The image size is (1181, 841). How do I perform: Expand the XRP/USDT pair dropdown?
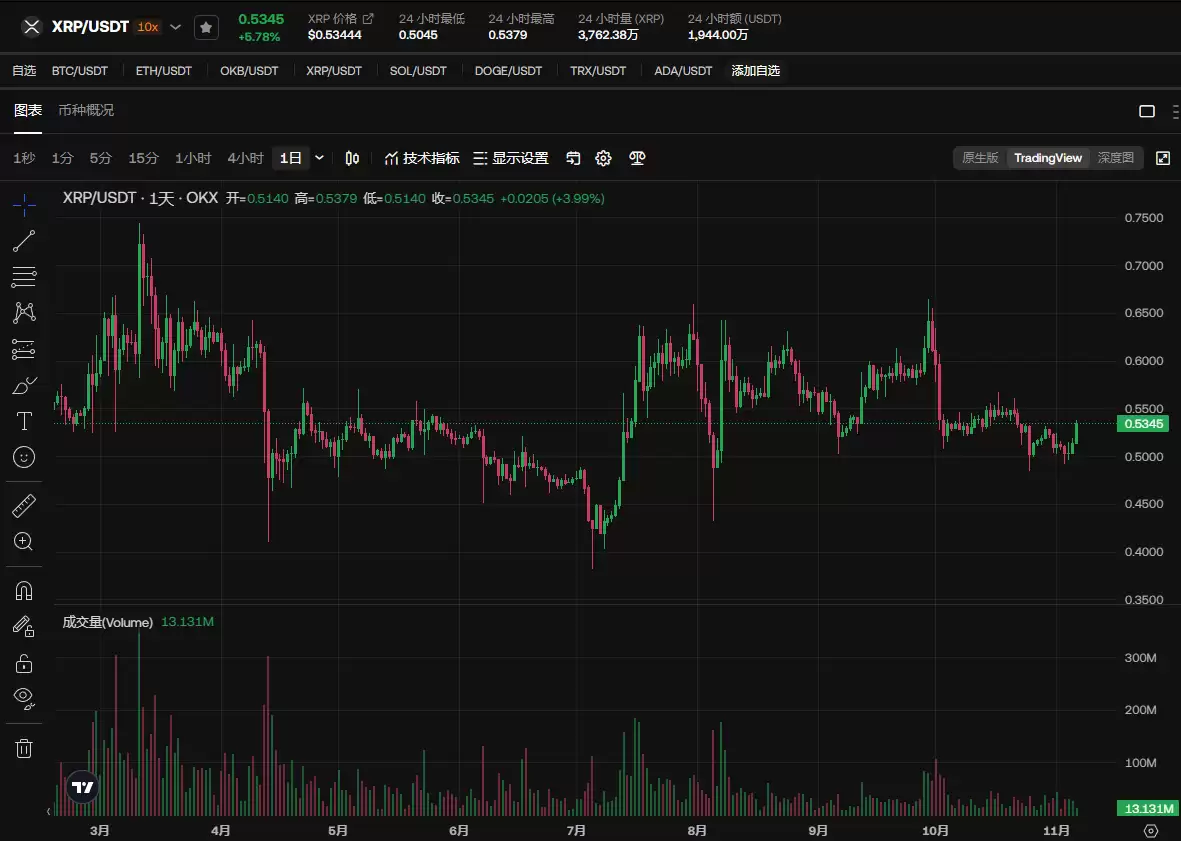click(x=175, y=27)
